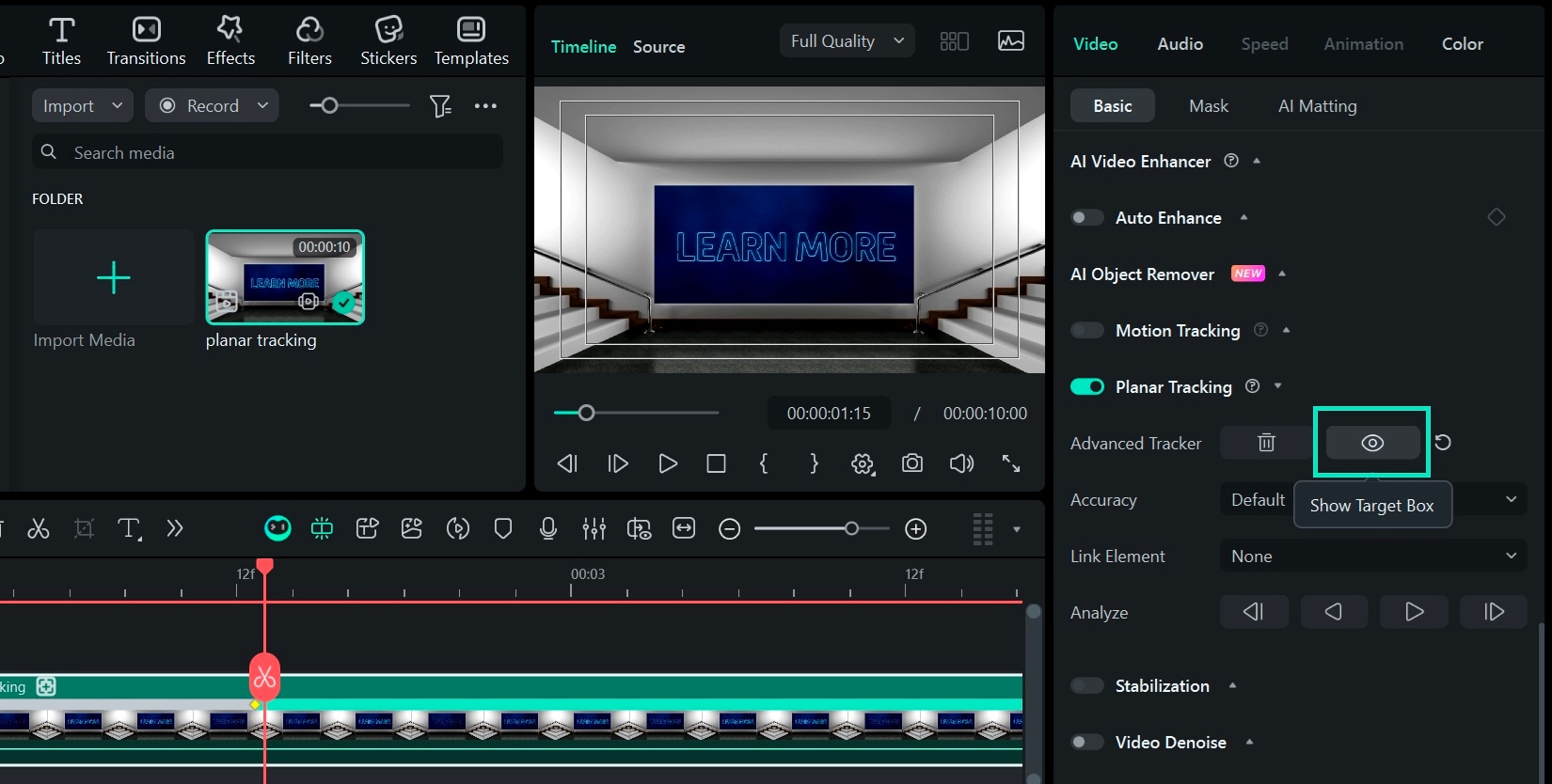Delete the Advanced Tracker with the trash button
The width and height of the screenshot is (1552, 784).
click(1266, 443)
